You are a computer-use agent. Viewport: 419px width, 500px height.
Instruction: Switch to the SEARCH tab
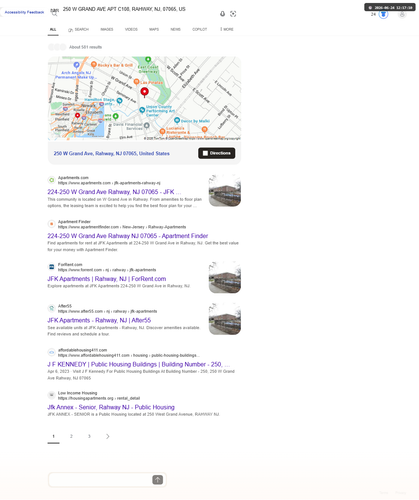tap(79, 30)
